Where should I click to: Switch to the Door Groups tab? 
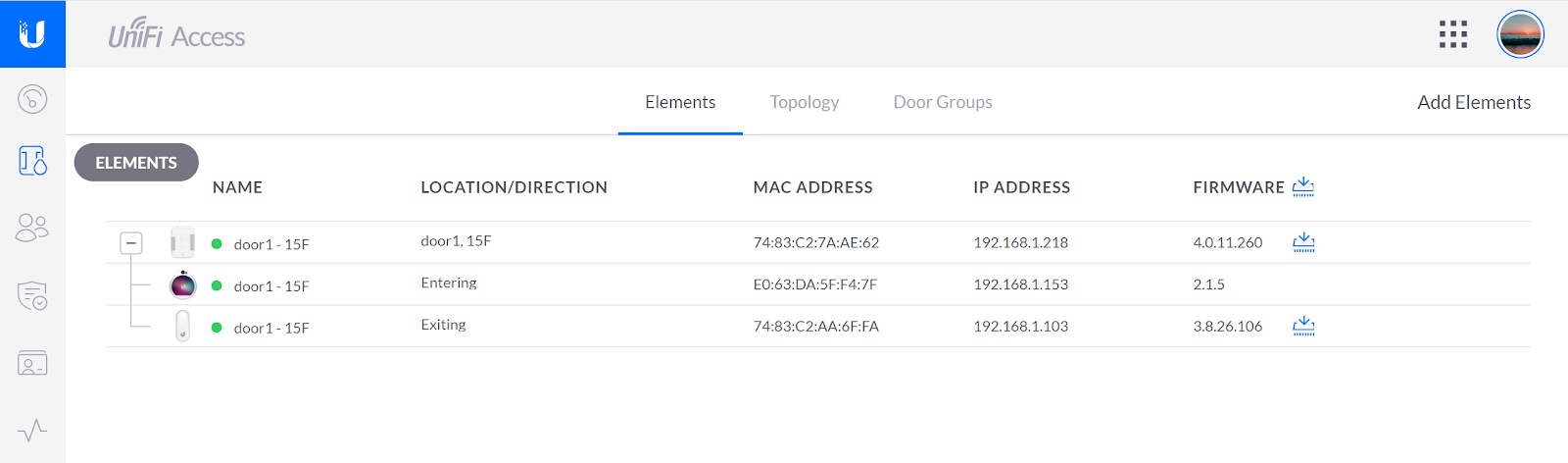point(943,102)
